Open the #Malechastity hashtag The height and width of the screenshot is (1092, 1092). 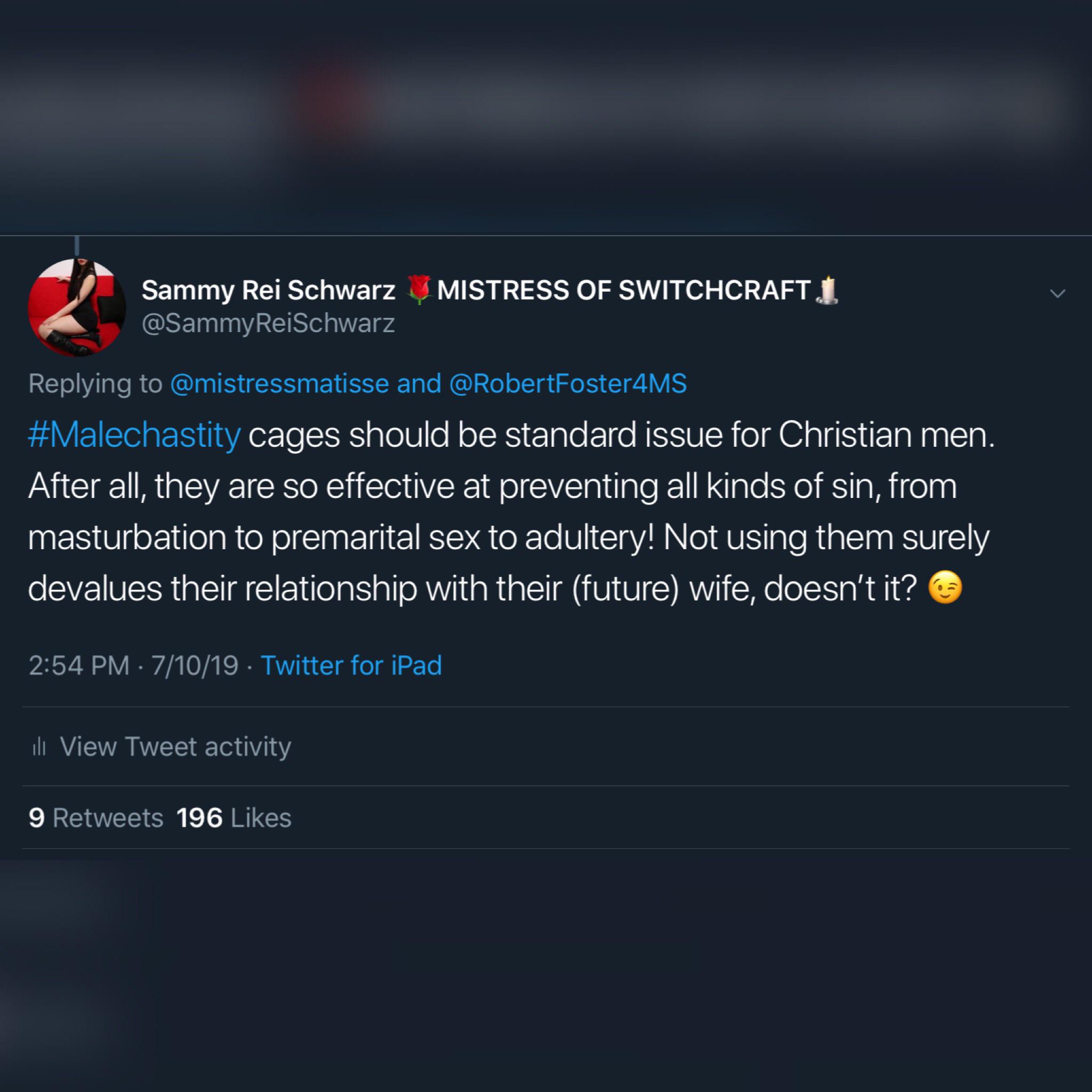[x=134, y=435]
